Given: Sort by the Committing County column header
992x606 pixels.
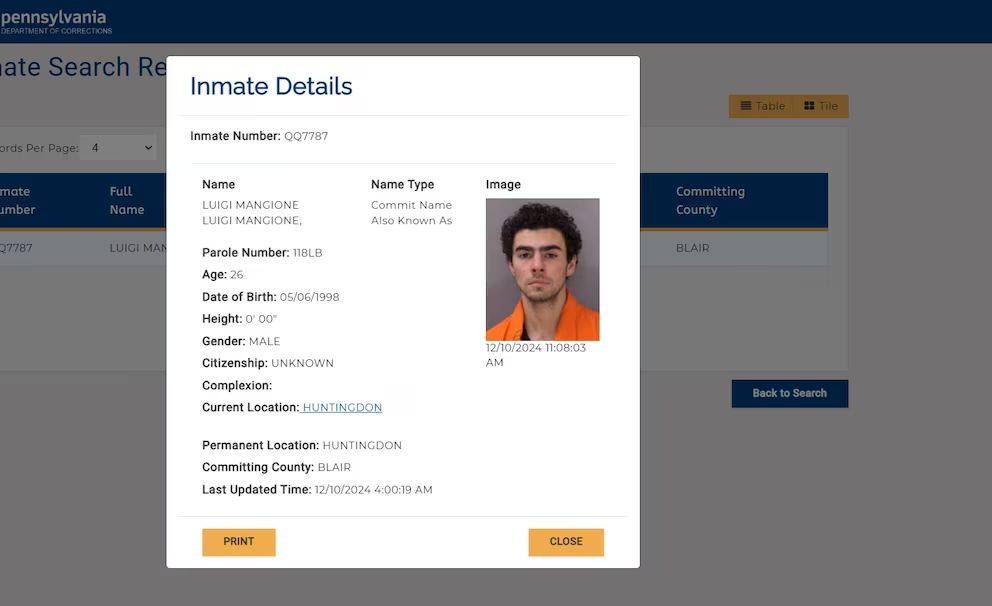Looking at the screenshot, I should point(710,201).
